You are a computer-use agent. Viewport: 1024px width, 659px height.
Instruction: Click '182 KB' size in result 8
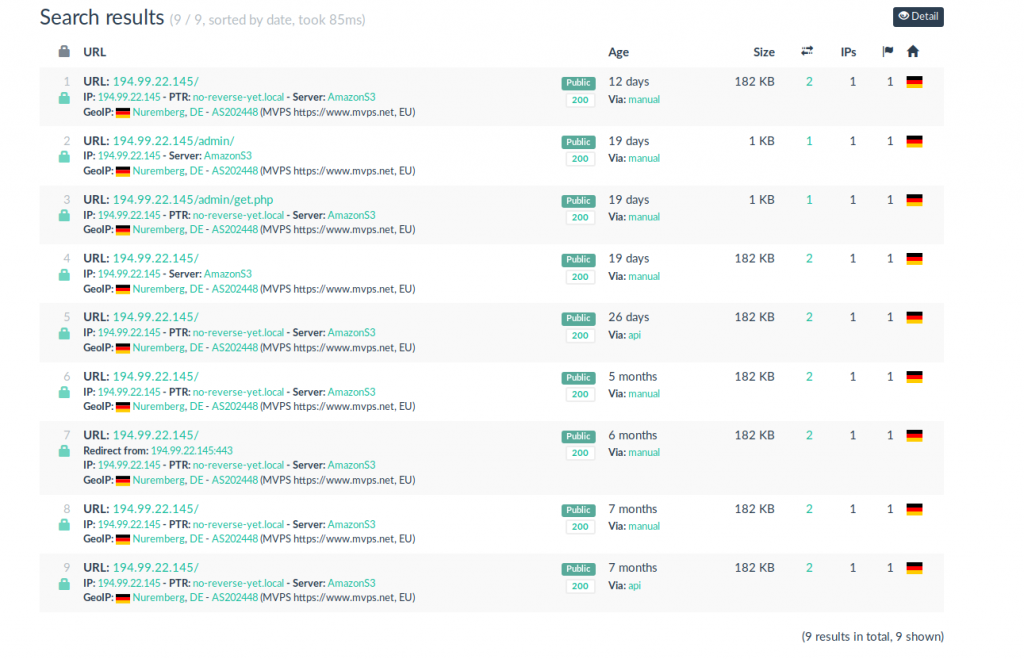pos(754,509)
